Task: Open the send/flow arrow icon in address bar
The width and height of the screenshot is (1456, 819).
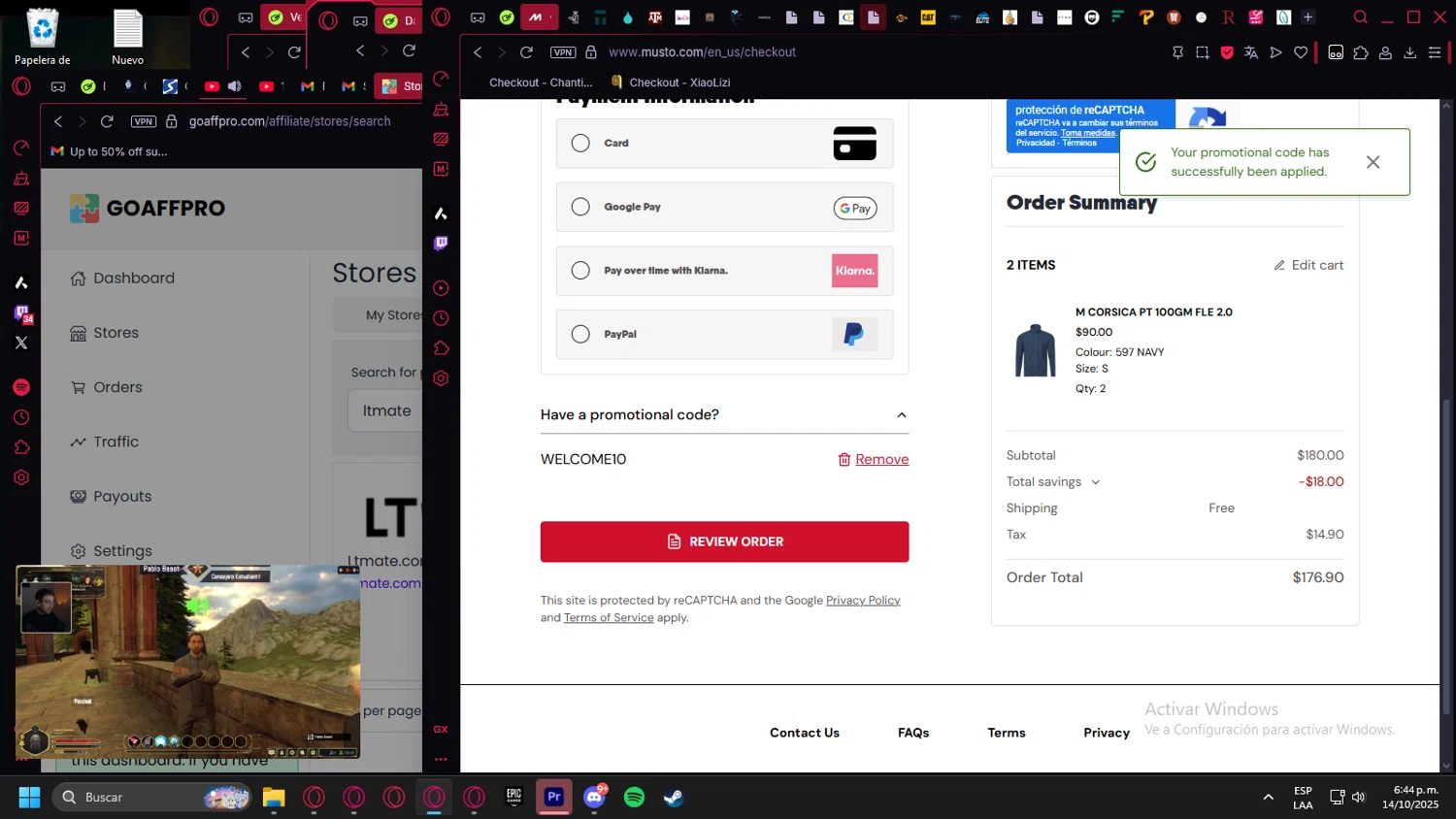Action: tap(1276, 52)
